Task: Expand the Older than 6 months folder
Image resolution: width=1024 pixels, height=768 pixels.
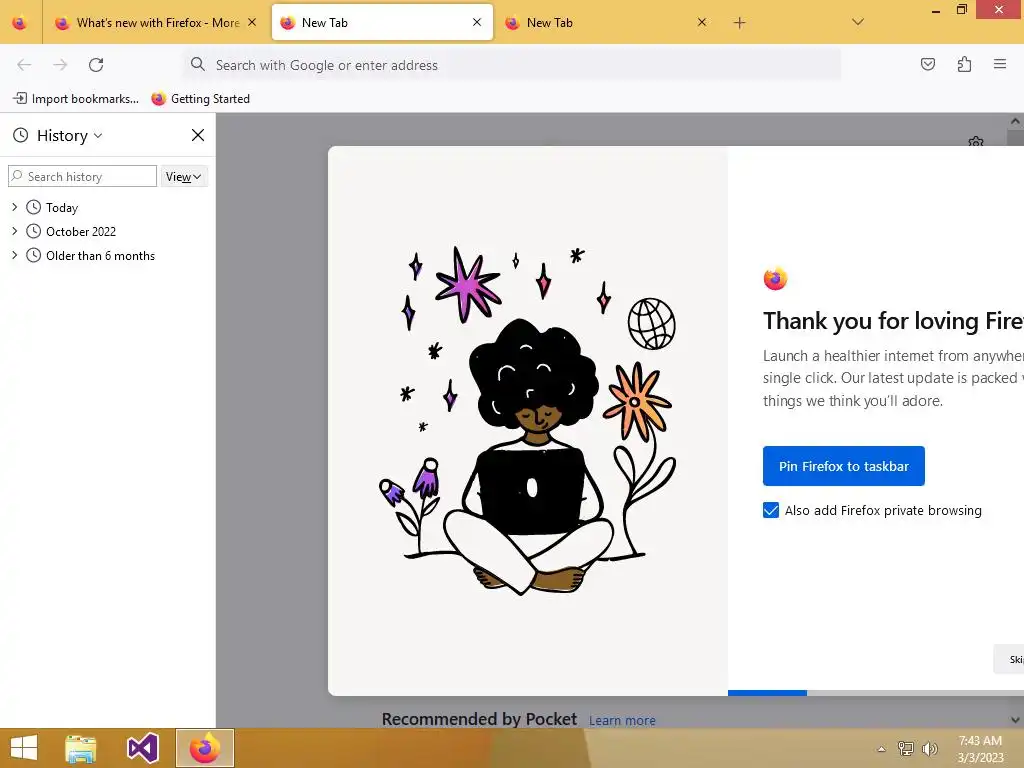Action: coord(14,255)
